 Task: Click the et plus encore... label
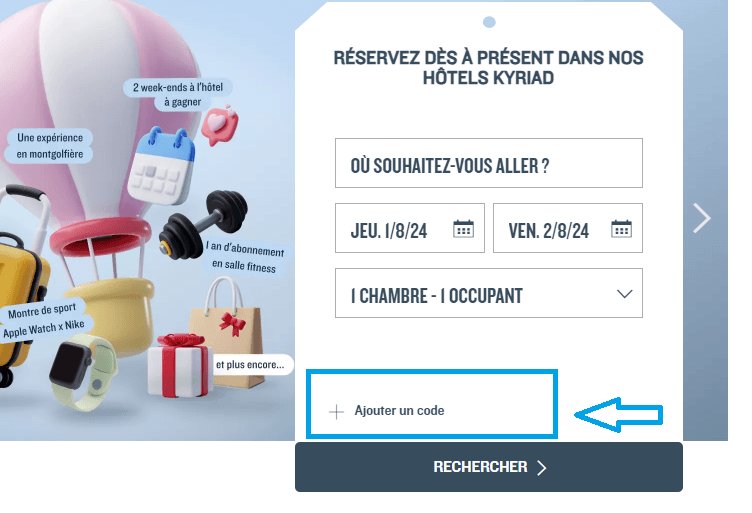250,364
